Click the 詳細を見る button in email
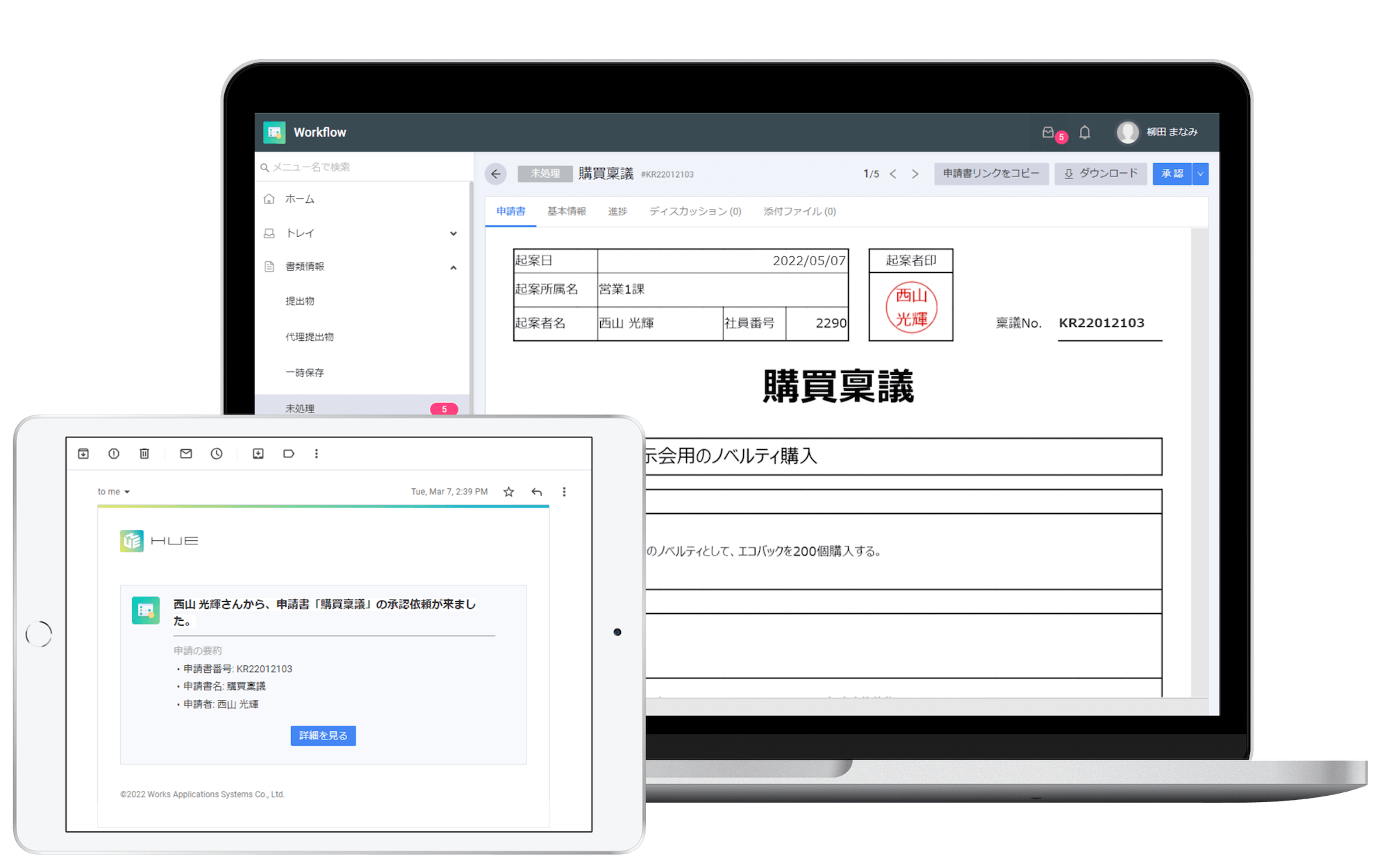Image resolution: width=1389 pixels, height=868 pixels. 323,735
